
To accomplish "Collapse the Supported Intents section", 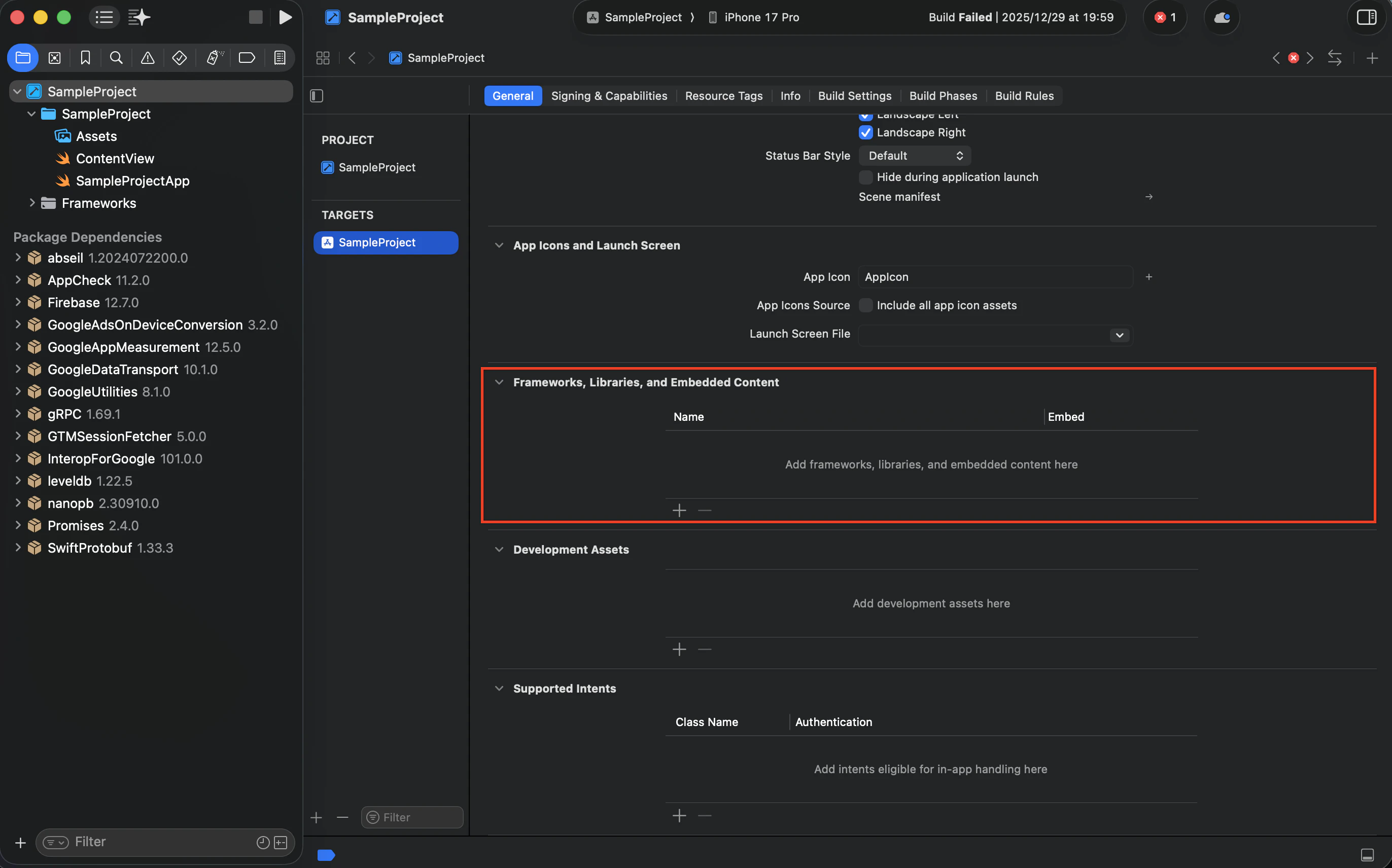I will click(x=499, y=689).
